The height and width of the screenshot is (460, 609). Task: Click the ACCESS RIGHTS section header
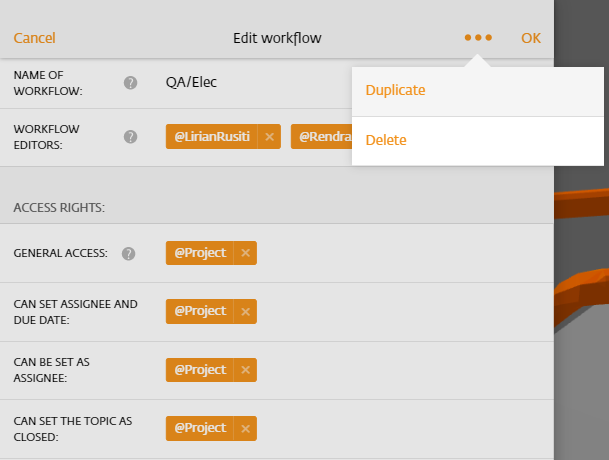coord(59,208)
